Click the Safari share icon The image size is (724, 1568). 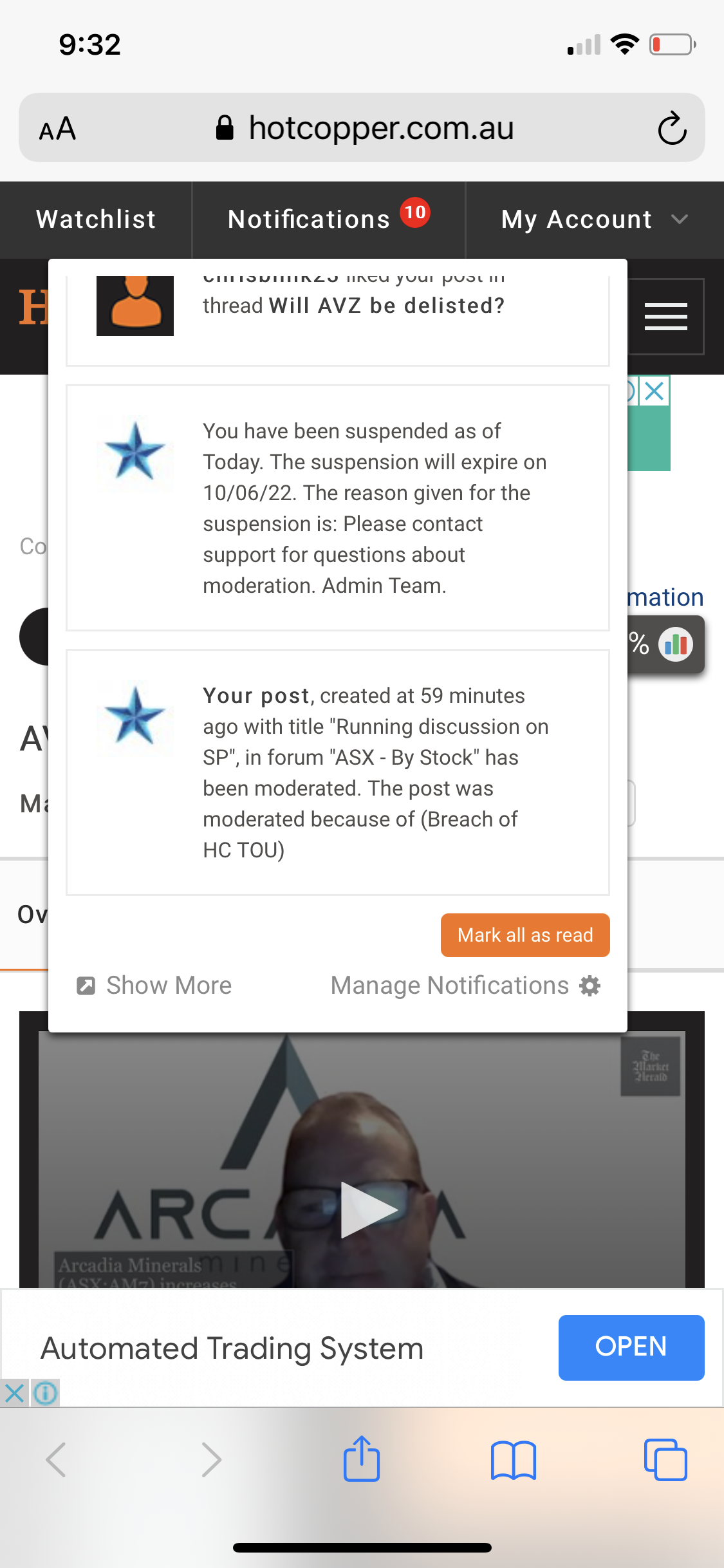(362, 1459)
